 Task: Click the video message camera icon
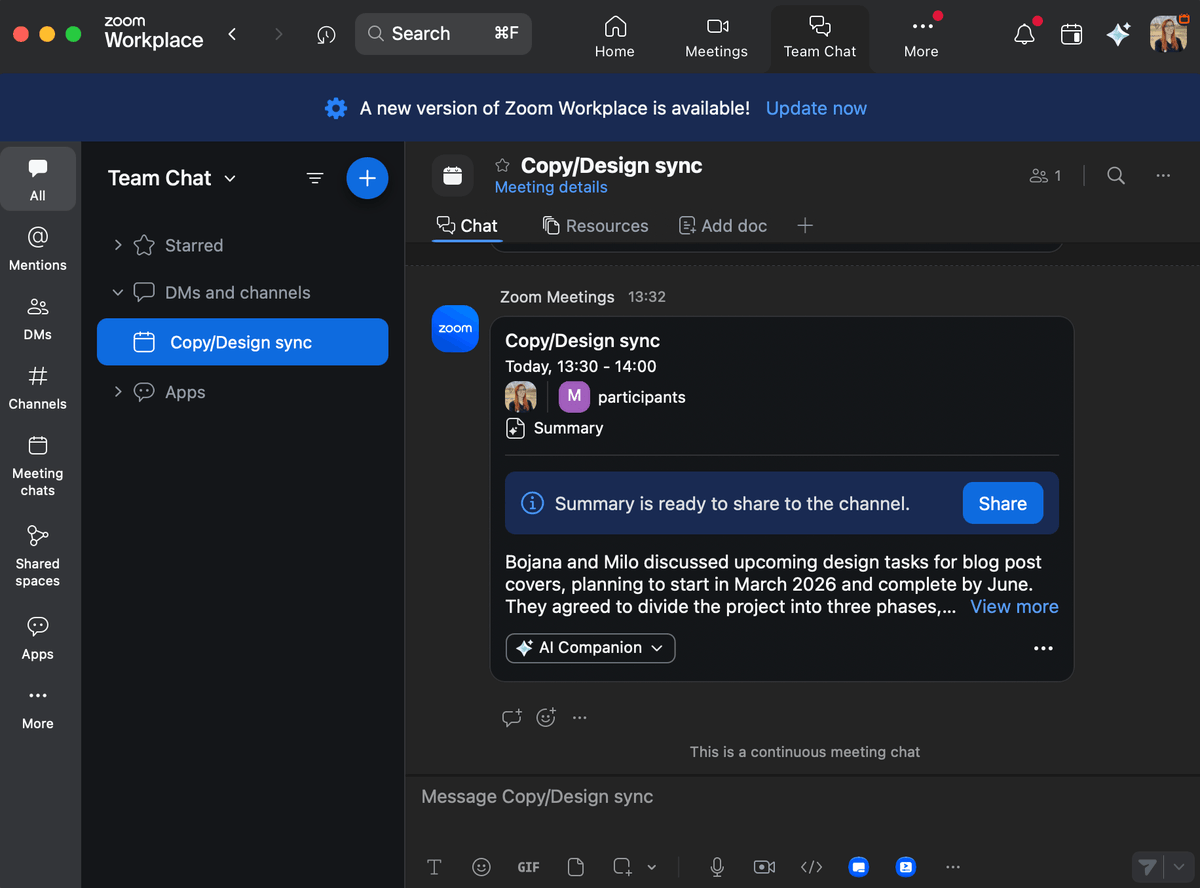764,867
